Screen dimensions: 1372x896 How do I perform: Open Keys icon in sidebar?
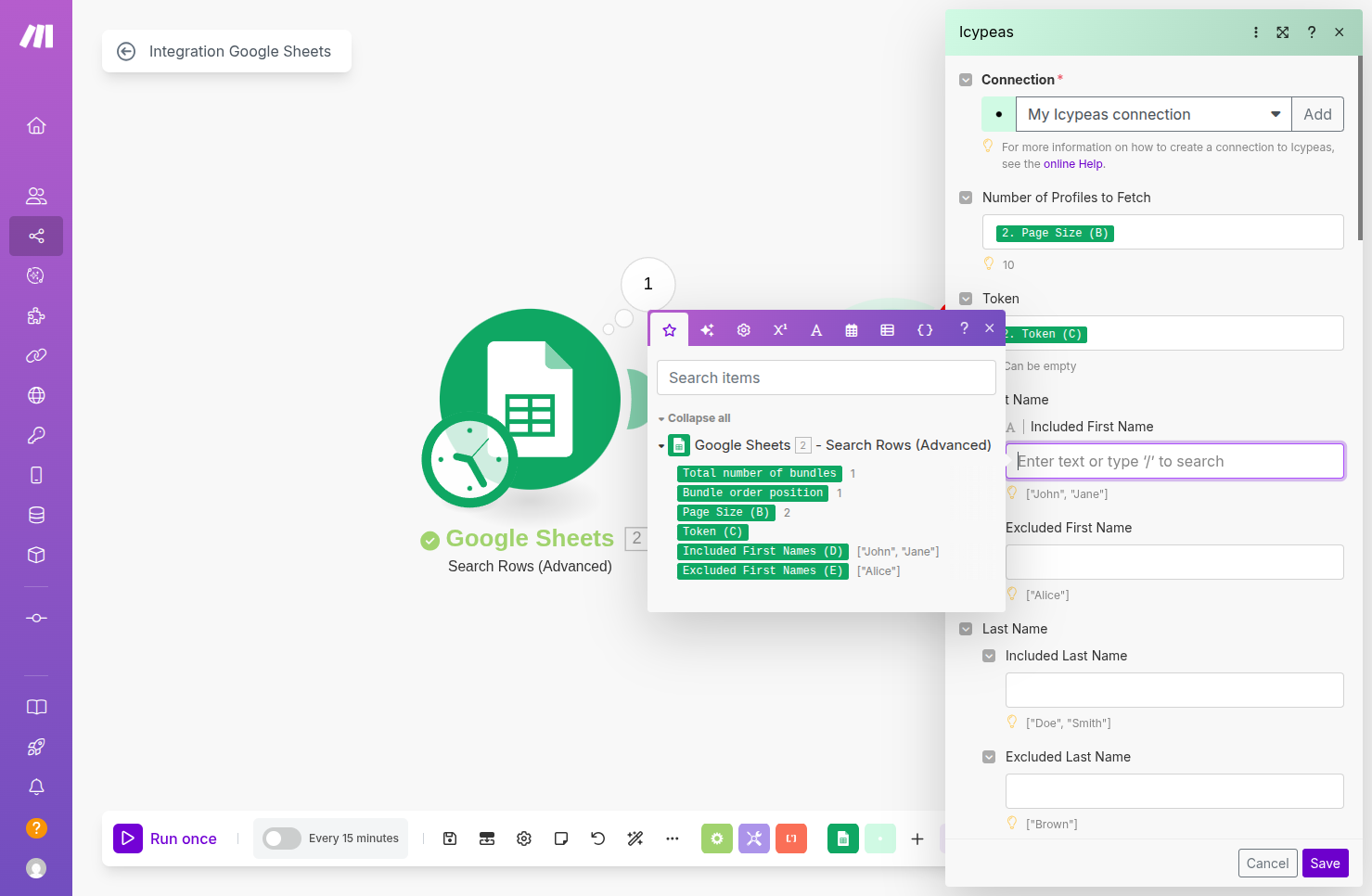point(36,435)
